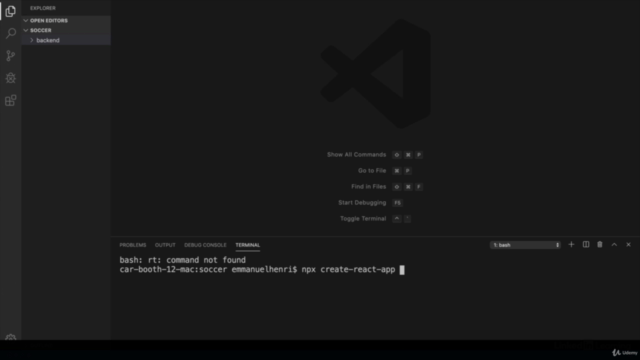Expand the backend folder

point(66,40)
